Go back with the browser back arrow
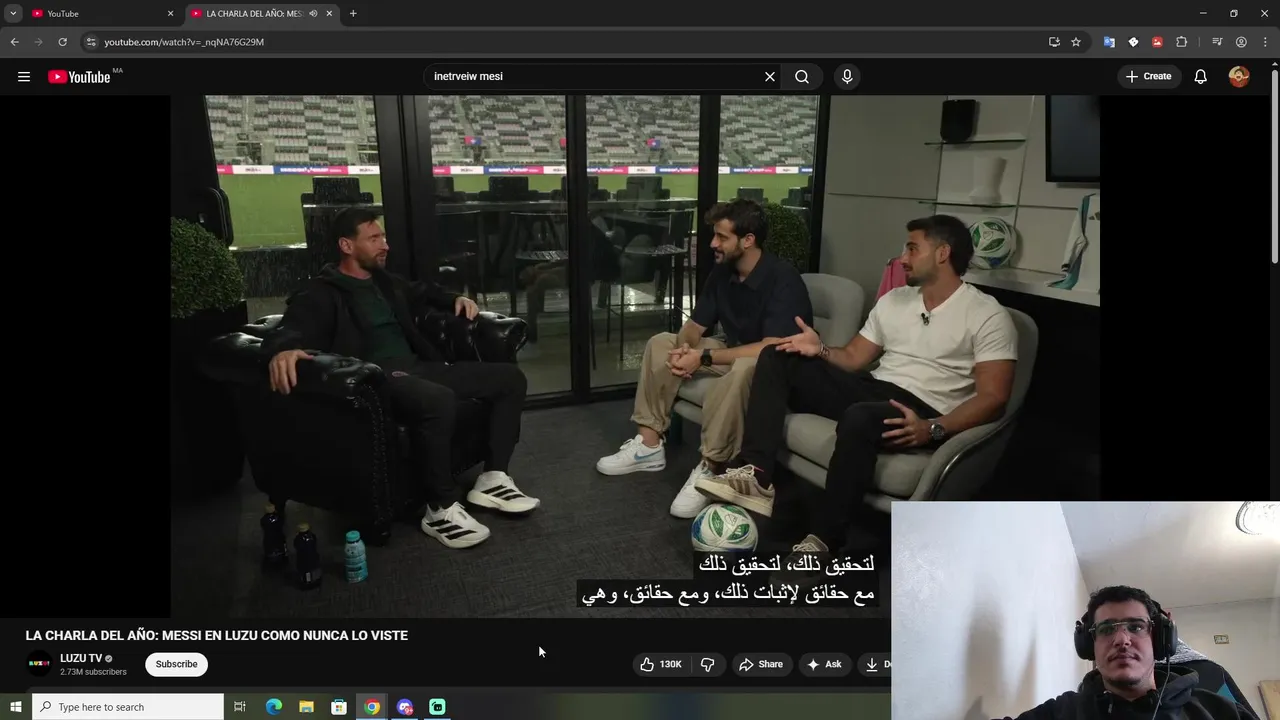Image resolution: width=1280 pixels, height=720 pixels. [14, 42]
